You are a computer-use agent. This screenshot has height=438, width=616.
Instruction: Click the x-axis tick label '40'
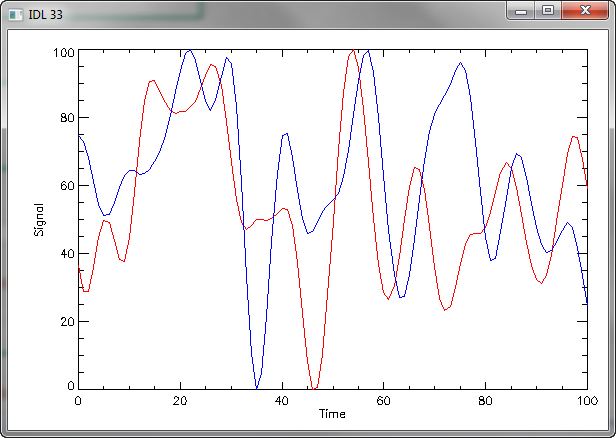(281, 400)
